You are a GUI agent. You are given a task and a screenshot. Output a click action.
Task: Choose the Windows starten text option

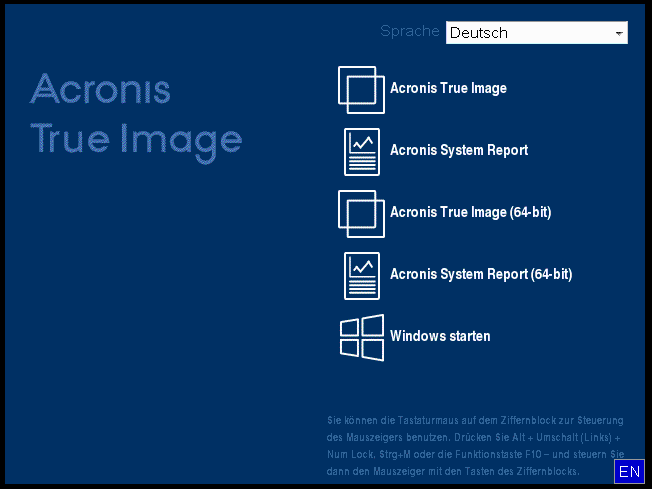tap(440, 336)
